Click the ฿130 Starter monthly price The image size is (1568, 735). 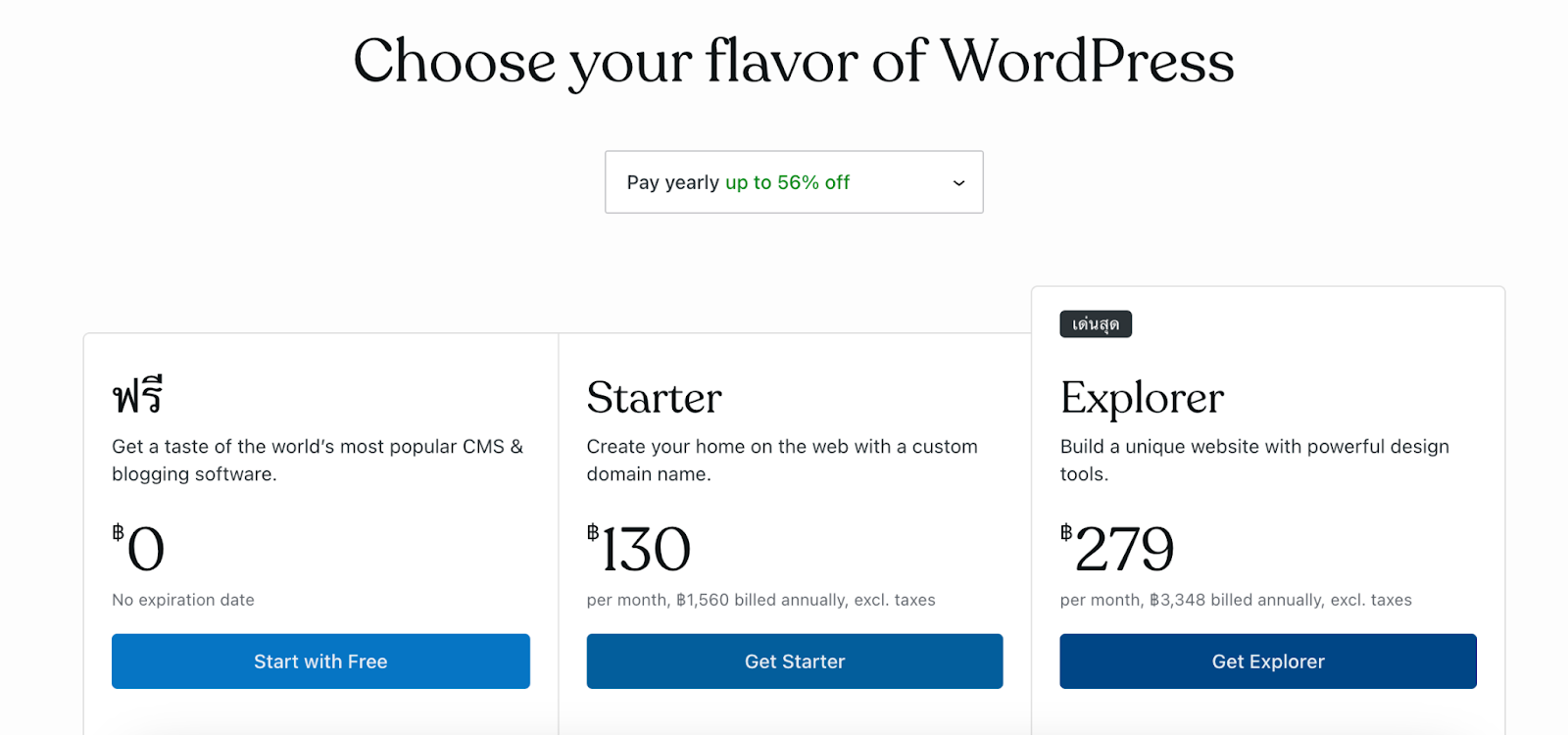640,548
